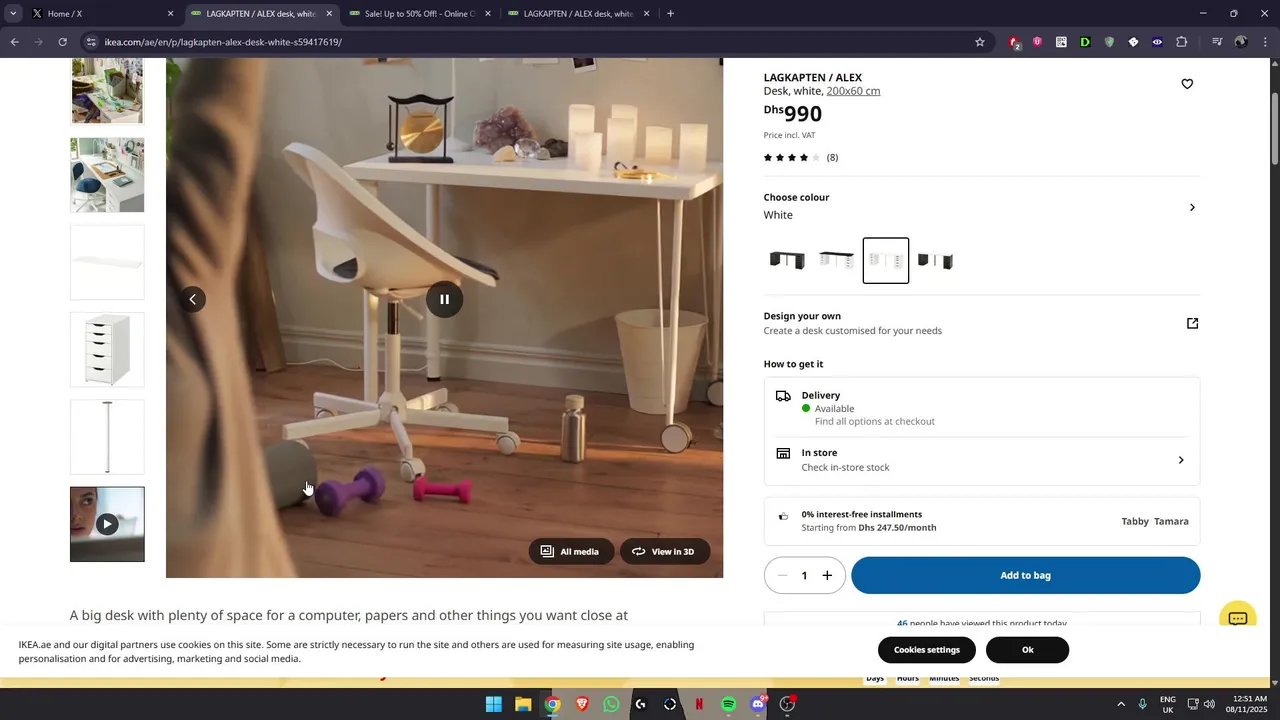Screen dimensions: 1280x720
Task: Click the address bar URL
Action: tap(223, 42)
